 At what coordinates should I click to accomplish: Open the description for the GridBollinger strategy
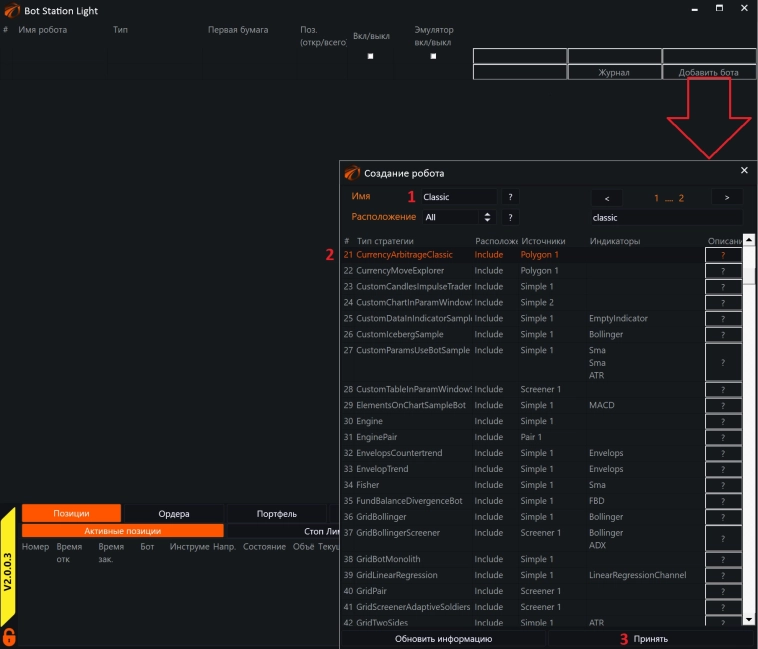[723, 517]
